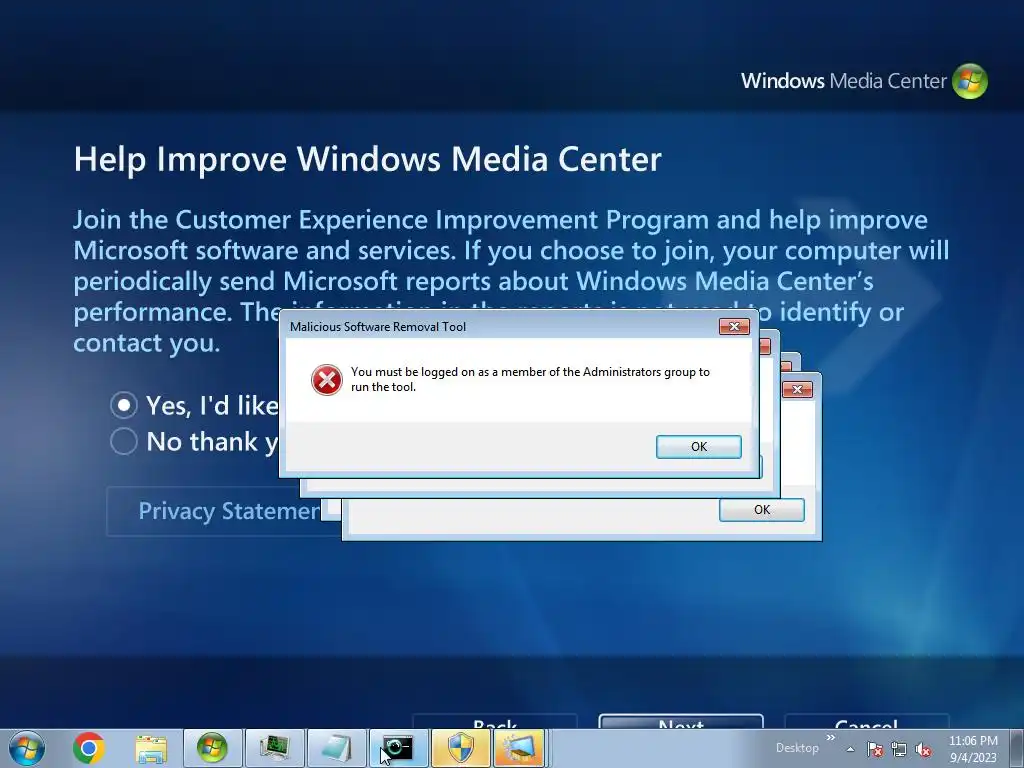Click the muted volume tray icon
This screenshot has height=768, width=1024.
pyautogui.click(x=923, y=749)
